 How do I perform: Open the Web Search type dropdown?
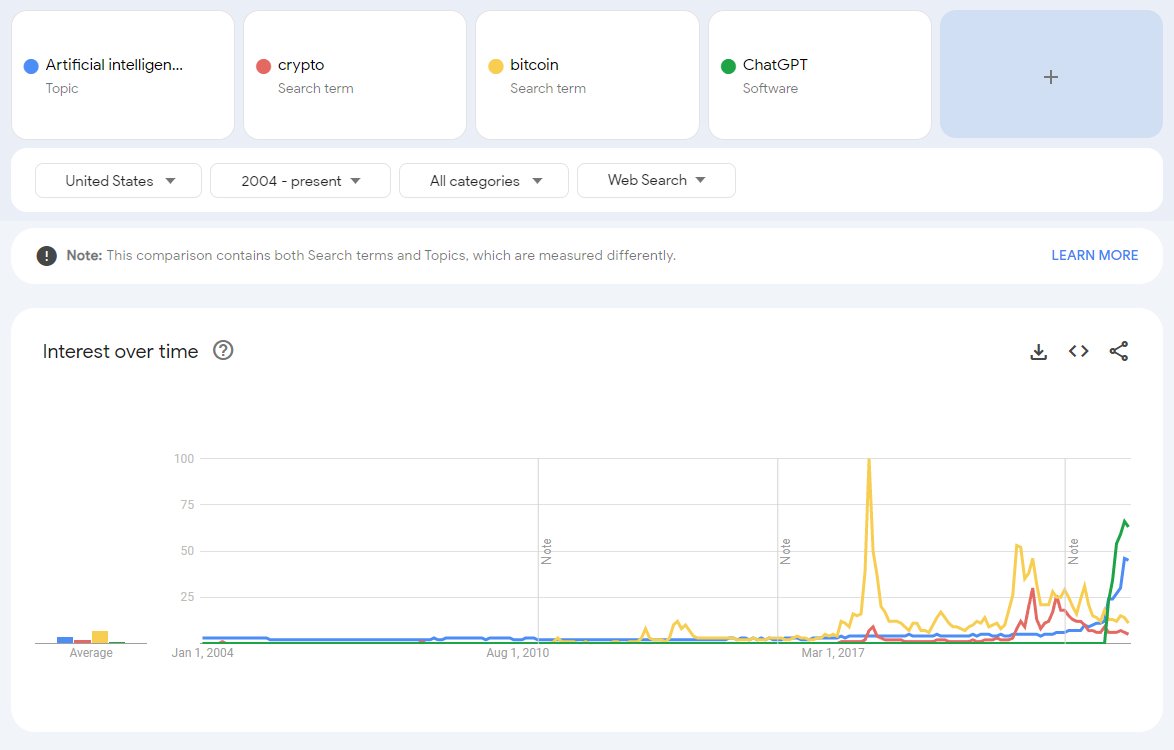pos(656,180)
